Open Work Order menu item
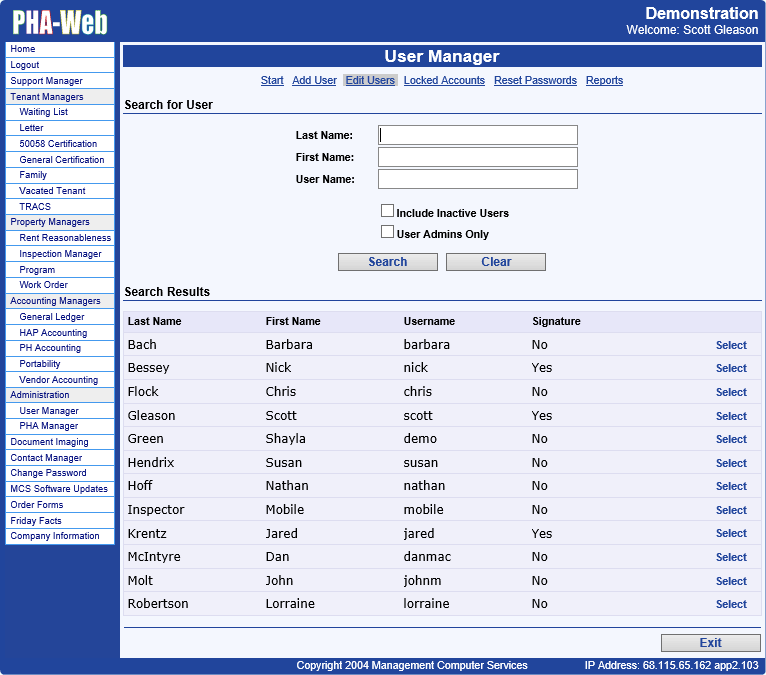 pyautogui.click(x=60, y=285)
